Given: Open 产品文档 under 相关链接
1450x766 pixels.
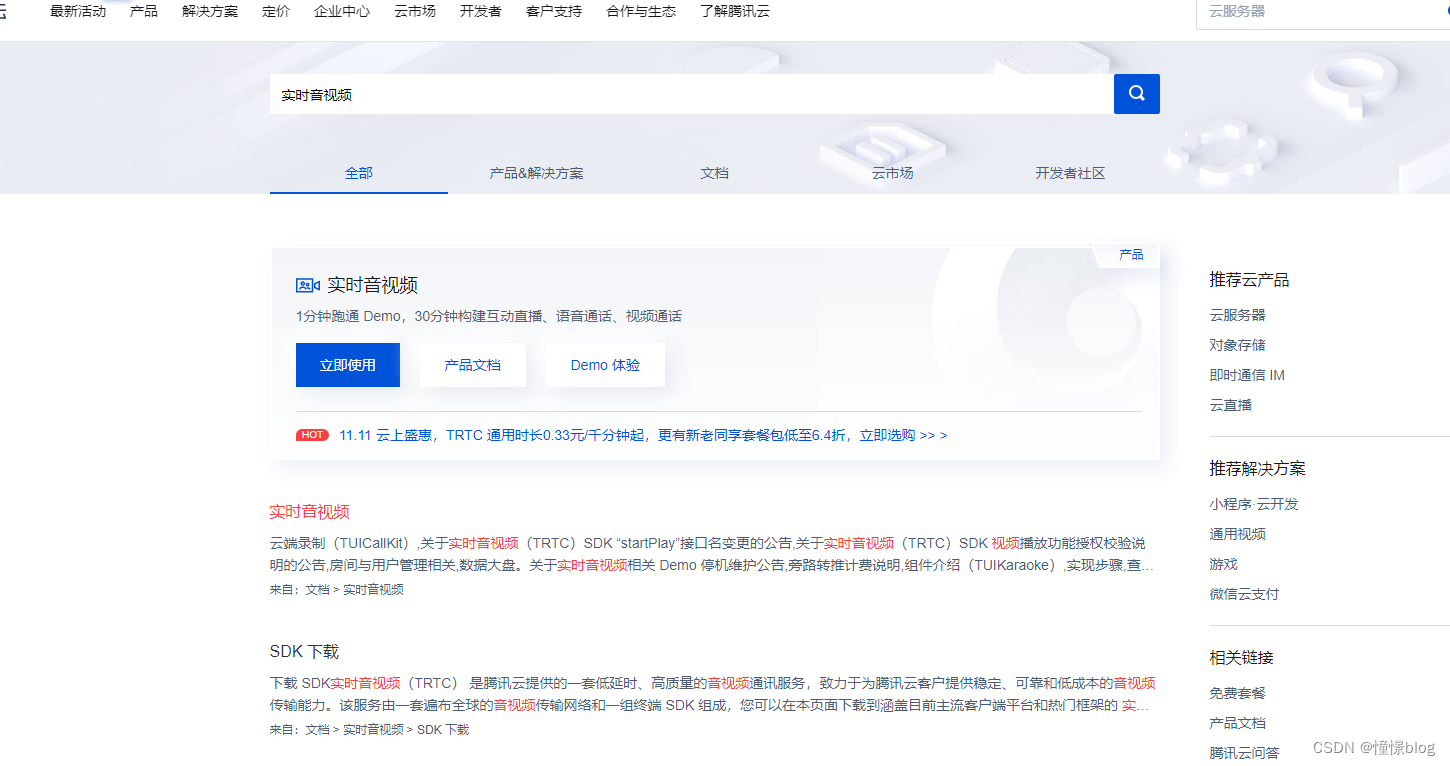Looking at the screenshot, I should point(1237,723).
